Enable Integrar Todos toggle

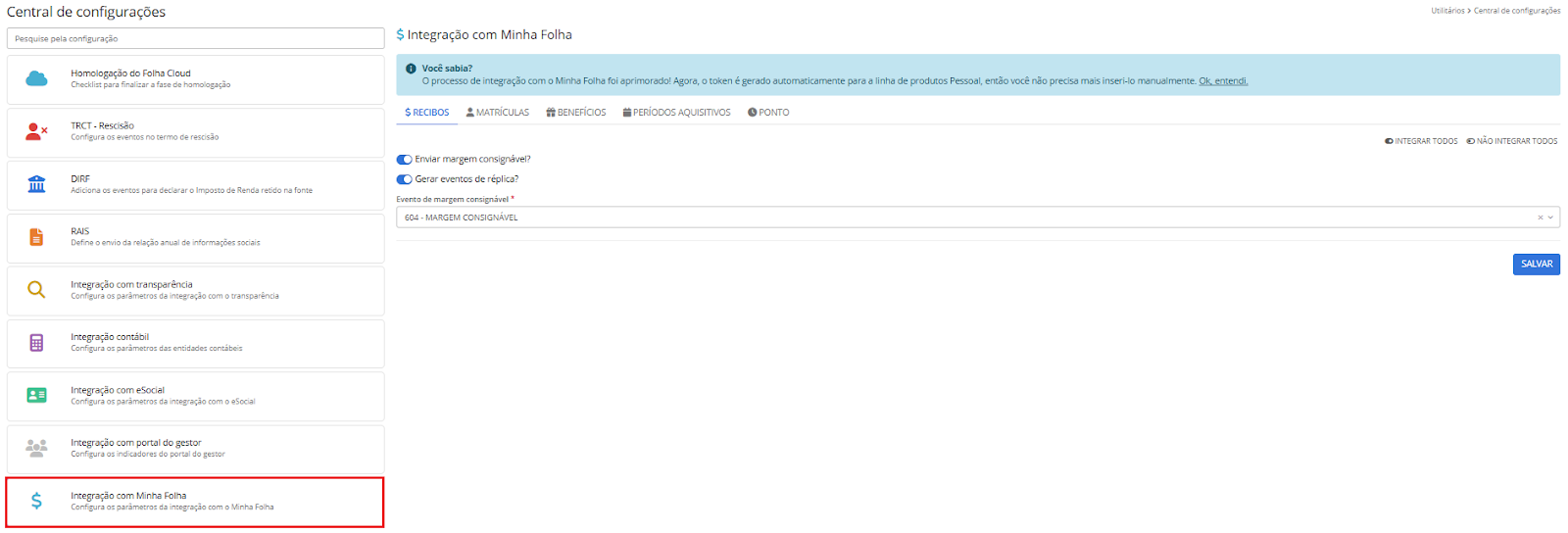pos(1421,141)
